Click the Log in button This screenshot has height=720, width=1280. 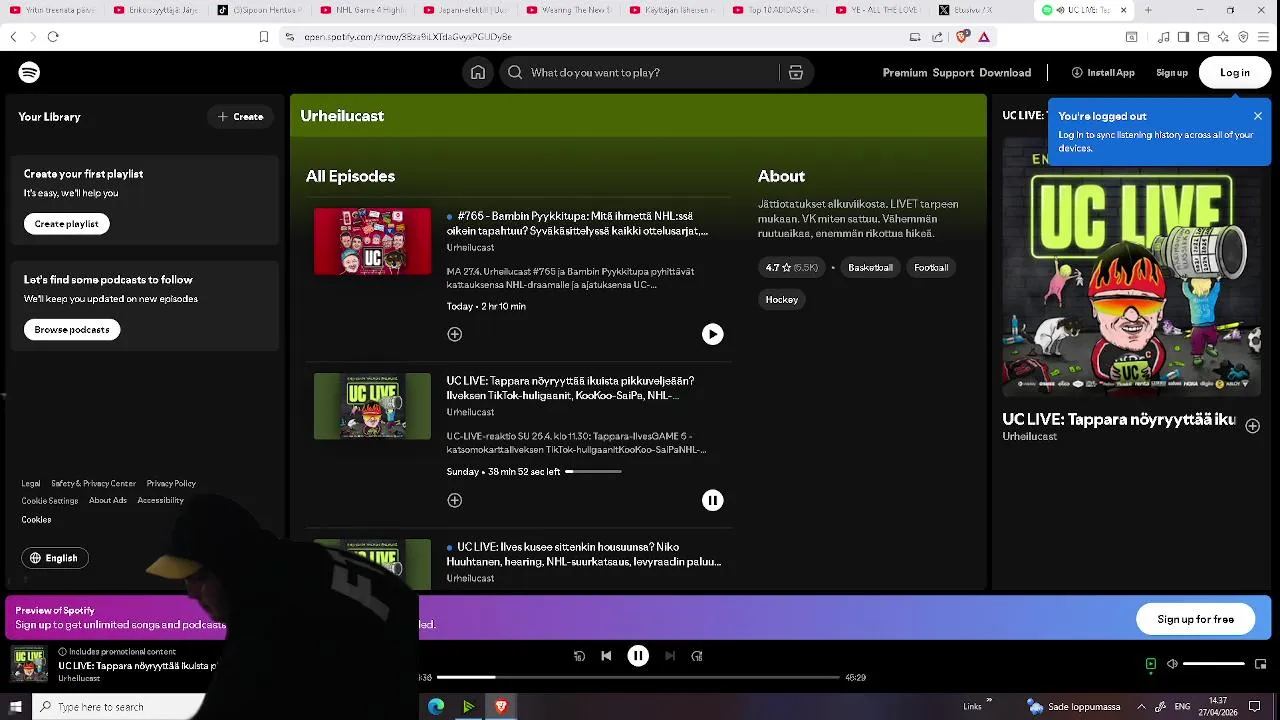pyautogui.click(x=1235, y=73)
